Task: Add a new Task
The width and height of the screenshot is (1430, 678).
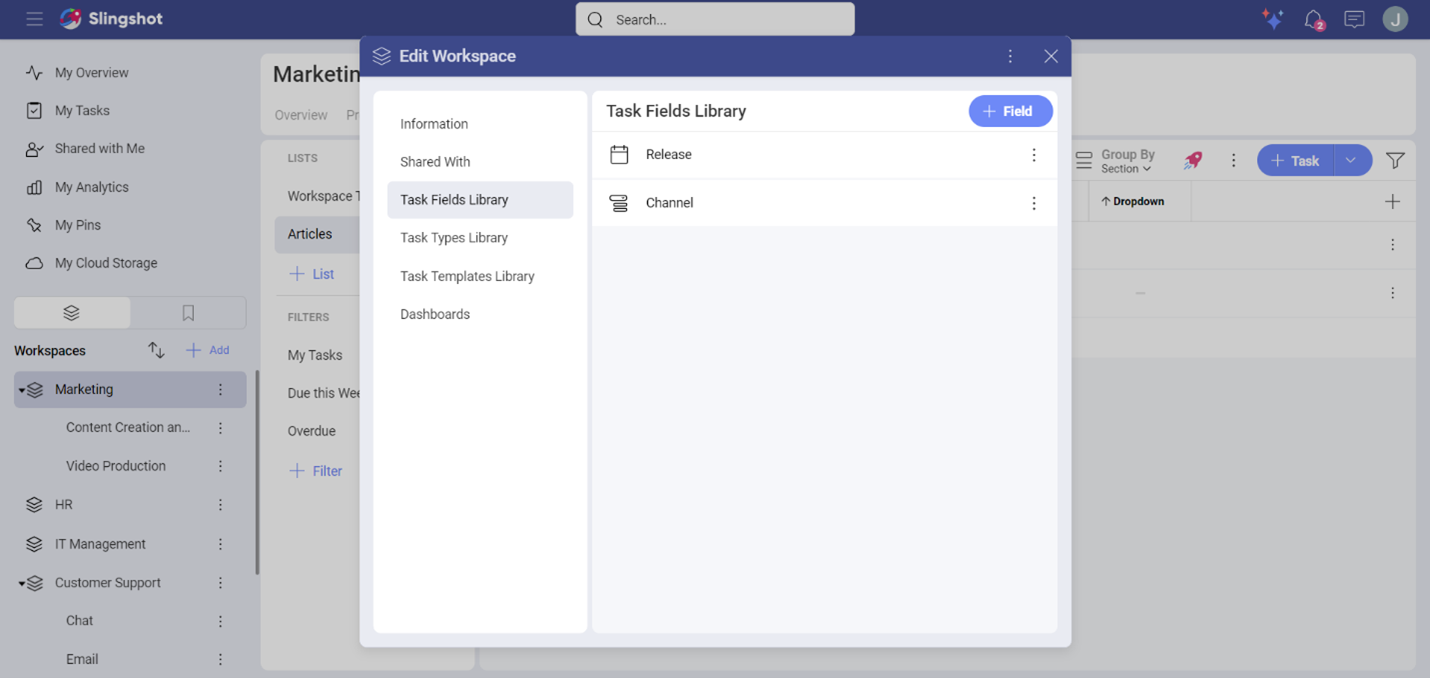Action: 1295,160
